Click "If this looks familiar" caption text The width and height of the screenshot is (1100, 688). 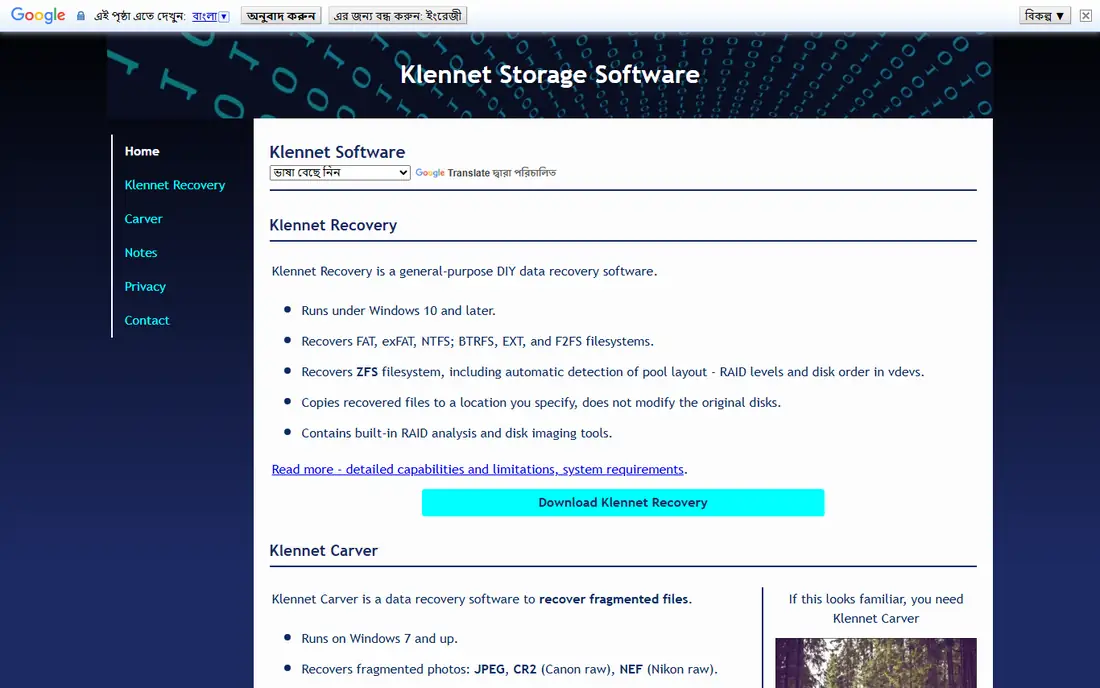(x=876, y=609)
